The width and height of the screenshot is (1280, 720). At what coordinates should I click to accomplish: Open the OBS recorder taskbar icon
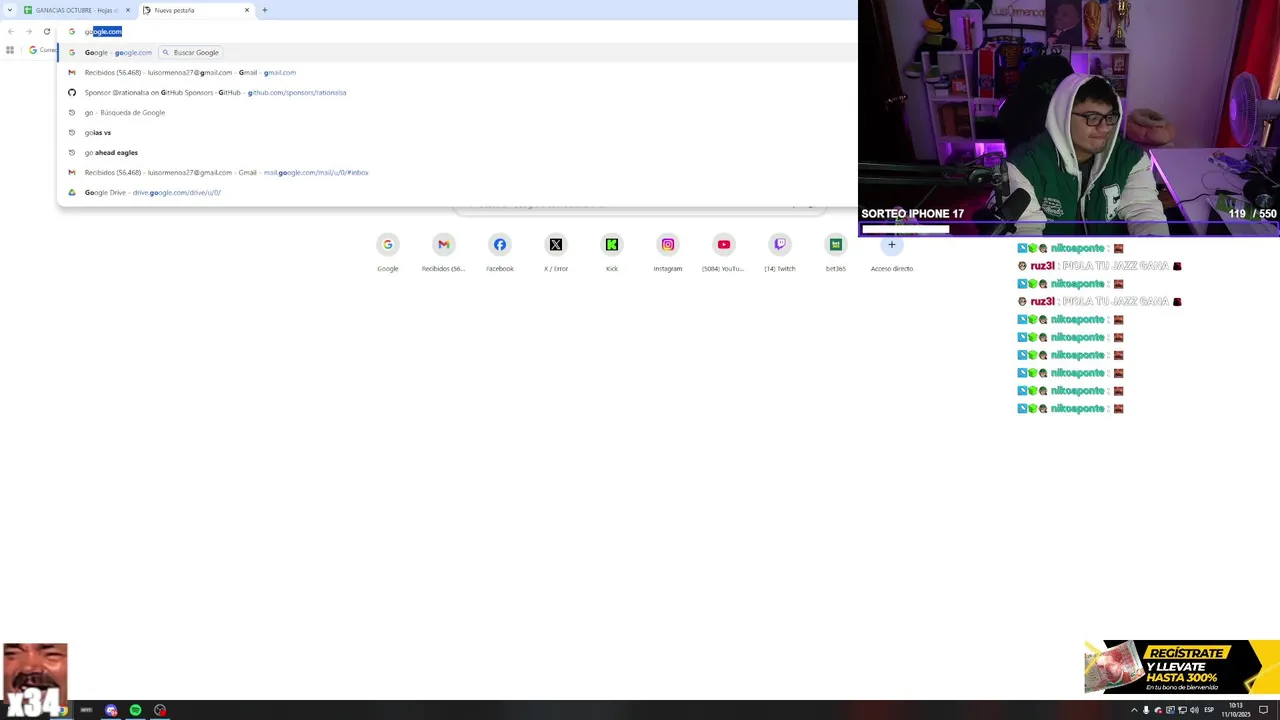coord(159,710)
